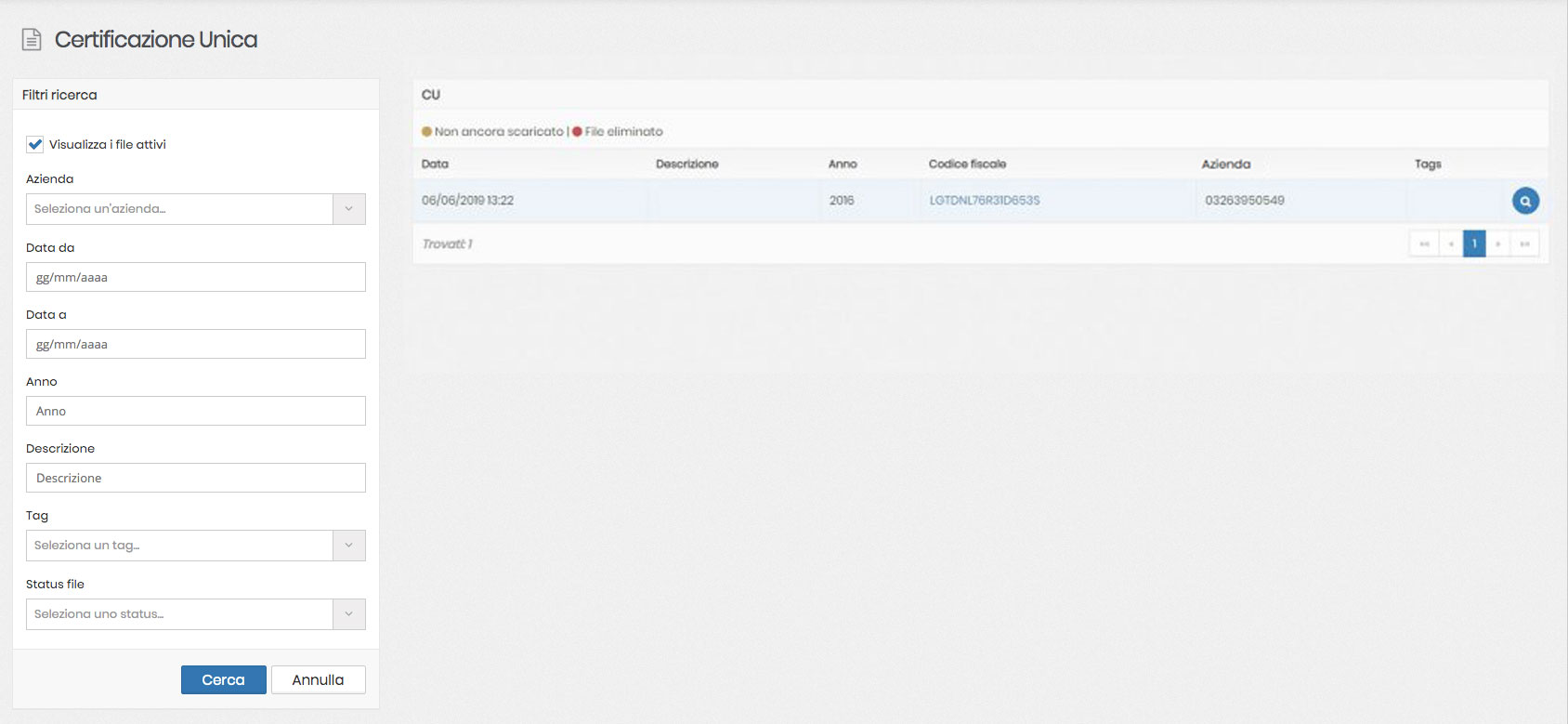Screen dimensions: 1568x724
Task: Focus the Data a date field
Action: pyautogui.click(x=195, y=344)
